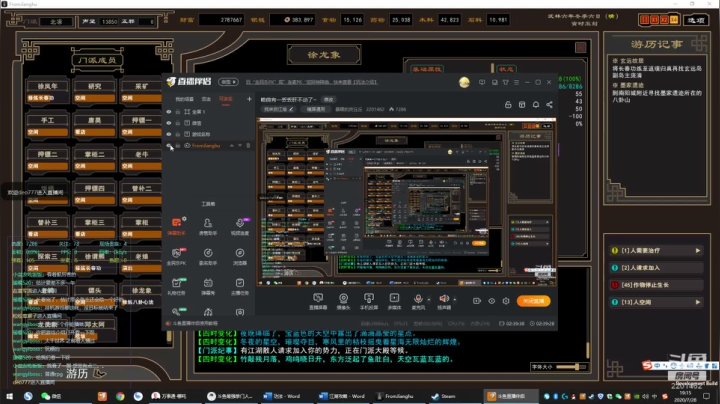Click the [45]作物停止生长 notification

[x=656, y=285]
